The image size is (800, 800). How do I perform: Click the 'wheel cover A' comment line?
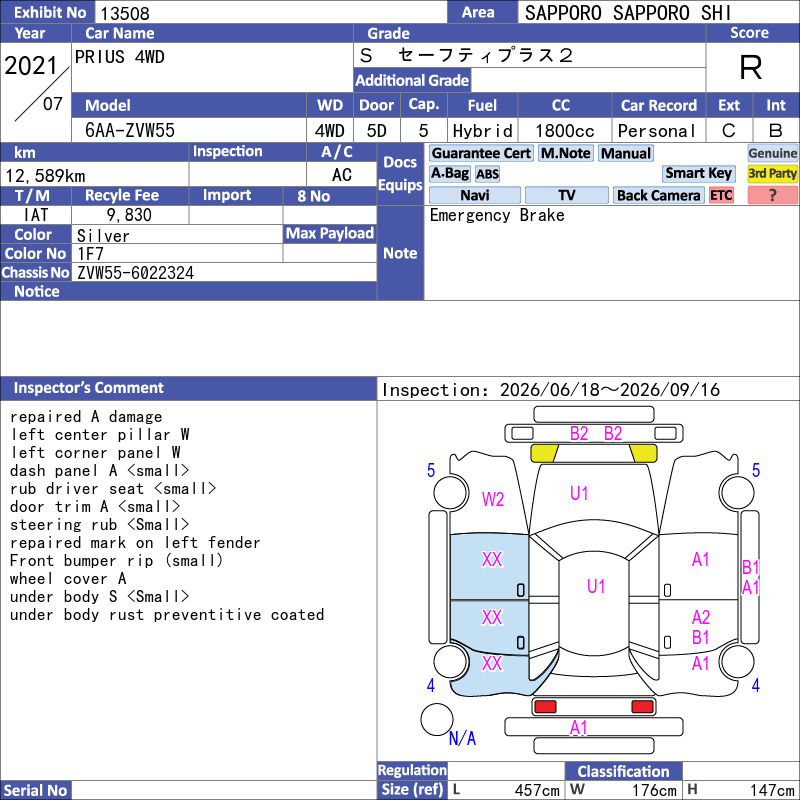click(x=68, y=579)
